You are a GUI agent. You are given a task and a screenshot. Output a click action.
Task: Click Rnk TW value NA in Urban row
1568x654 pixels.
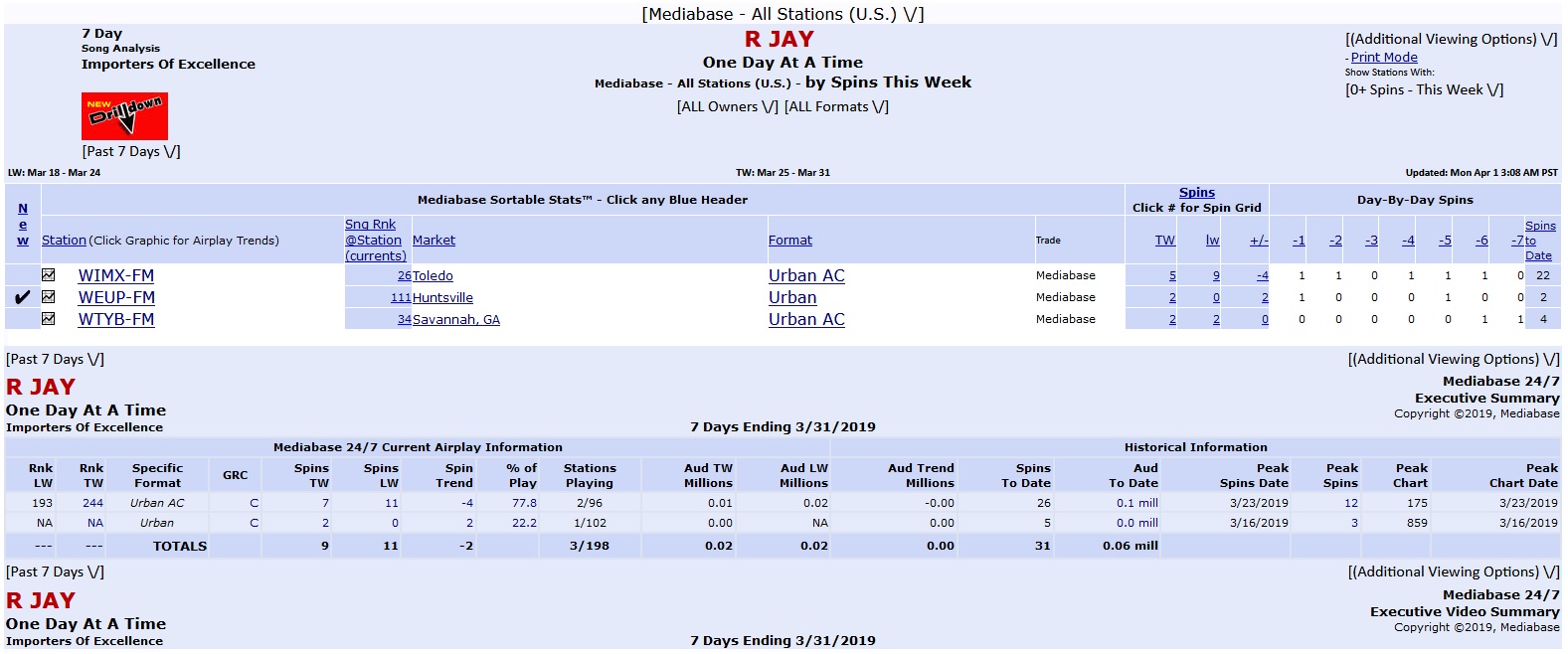95,523
